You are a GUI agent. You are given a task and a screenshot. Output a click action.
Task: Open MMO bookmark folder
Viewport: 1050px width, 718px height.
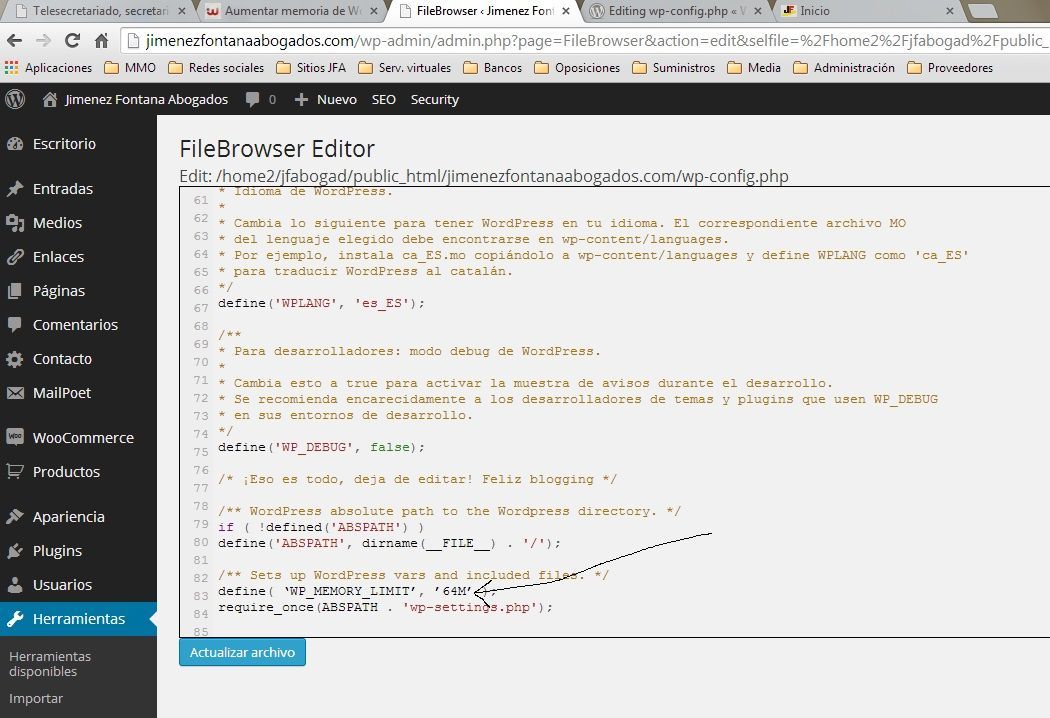coord(131,68)
